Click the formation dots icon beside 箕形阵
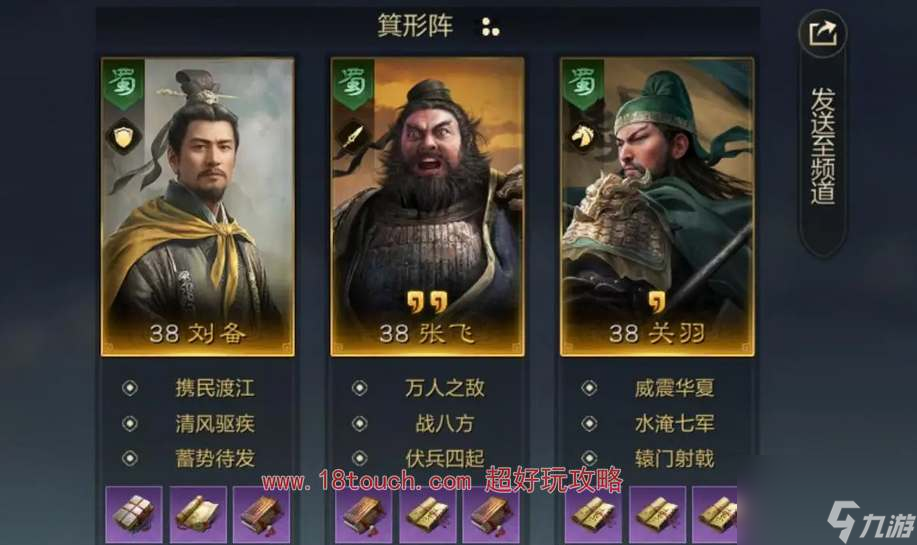The height and width of the screenshot is (545, 917). click(x=490, y=27)
